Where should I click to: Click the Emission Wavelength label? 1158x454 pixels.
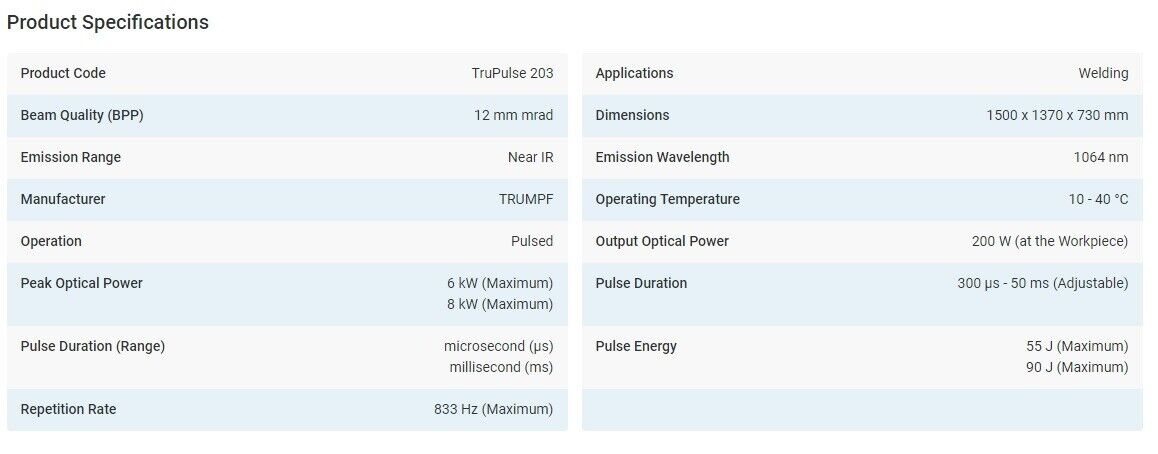(662, 157)
